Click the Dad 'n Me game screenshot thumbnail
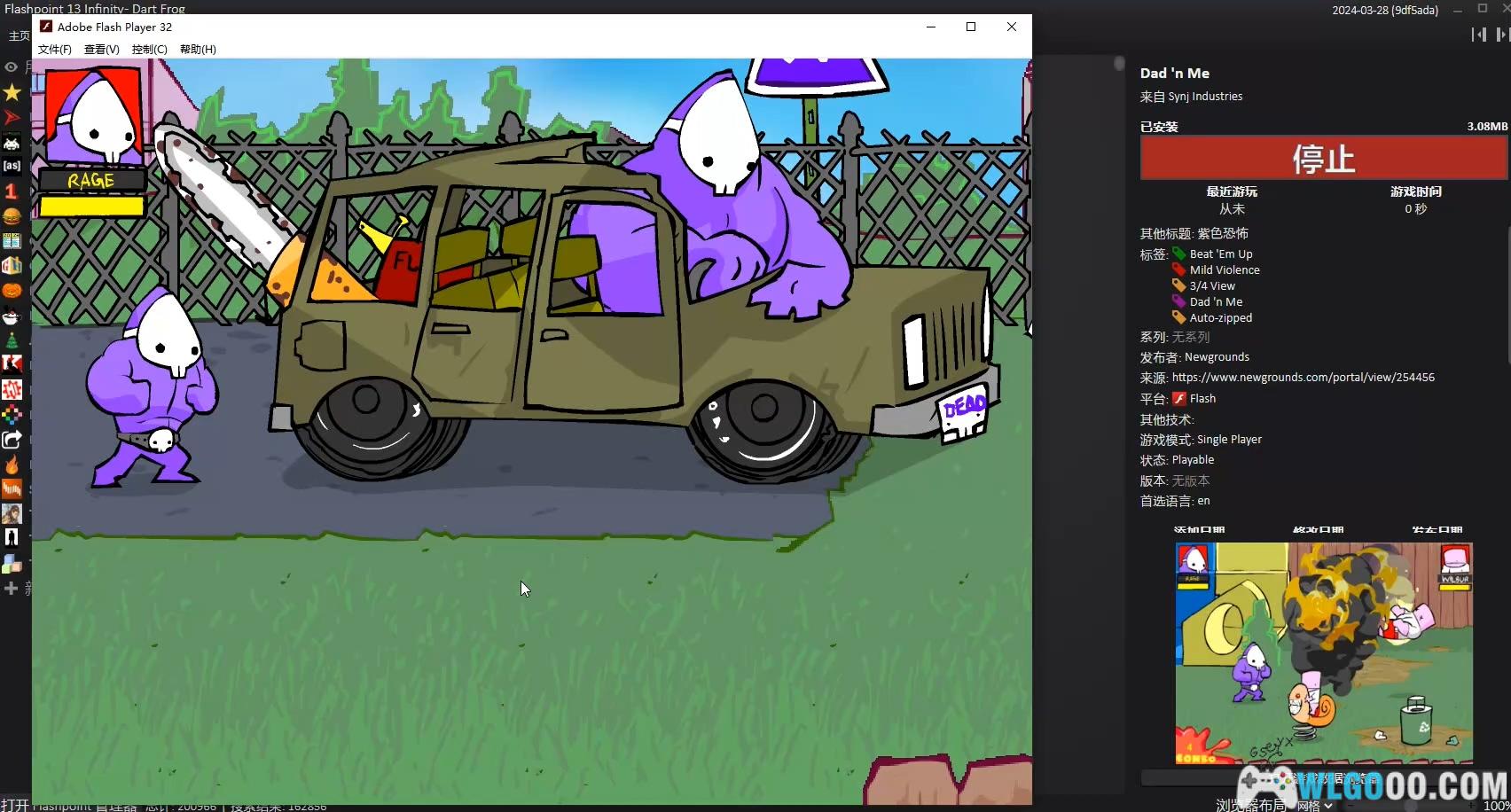This screenshot has height=812, width=1511. (x=1323, y=652)
